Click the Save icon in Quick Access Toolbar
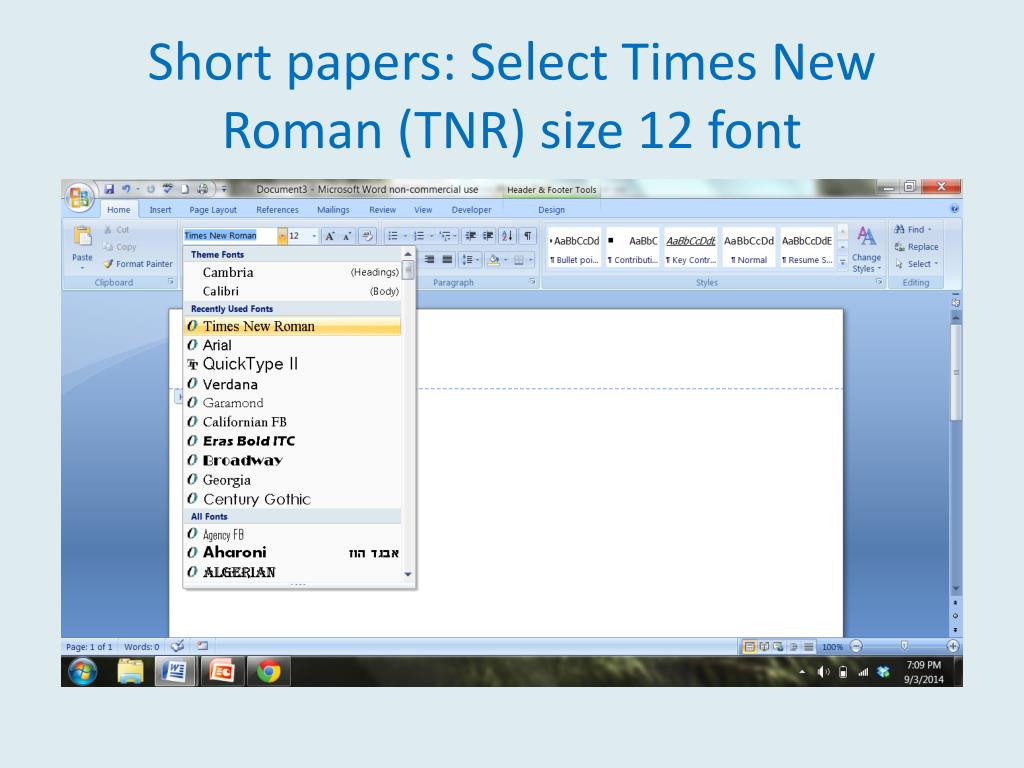The image size is (1024, 768). (109, 189)
